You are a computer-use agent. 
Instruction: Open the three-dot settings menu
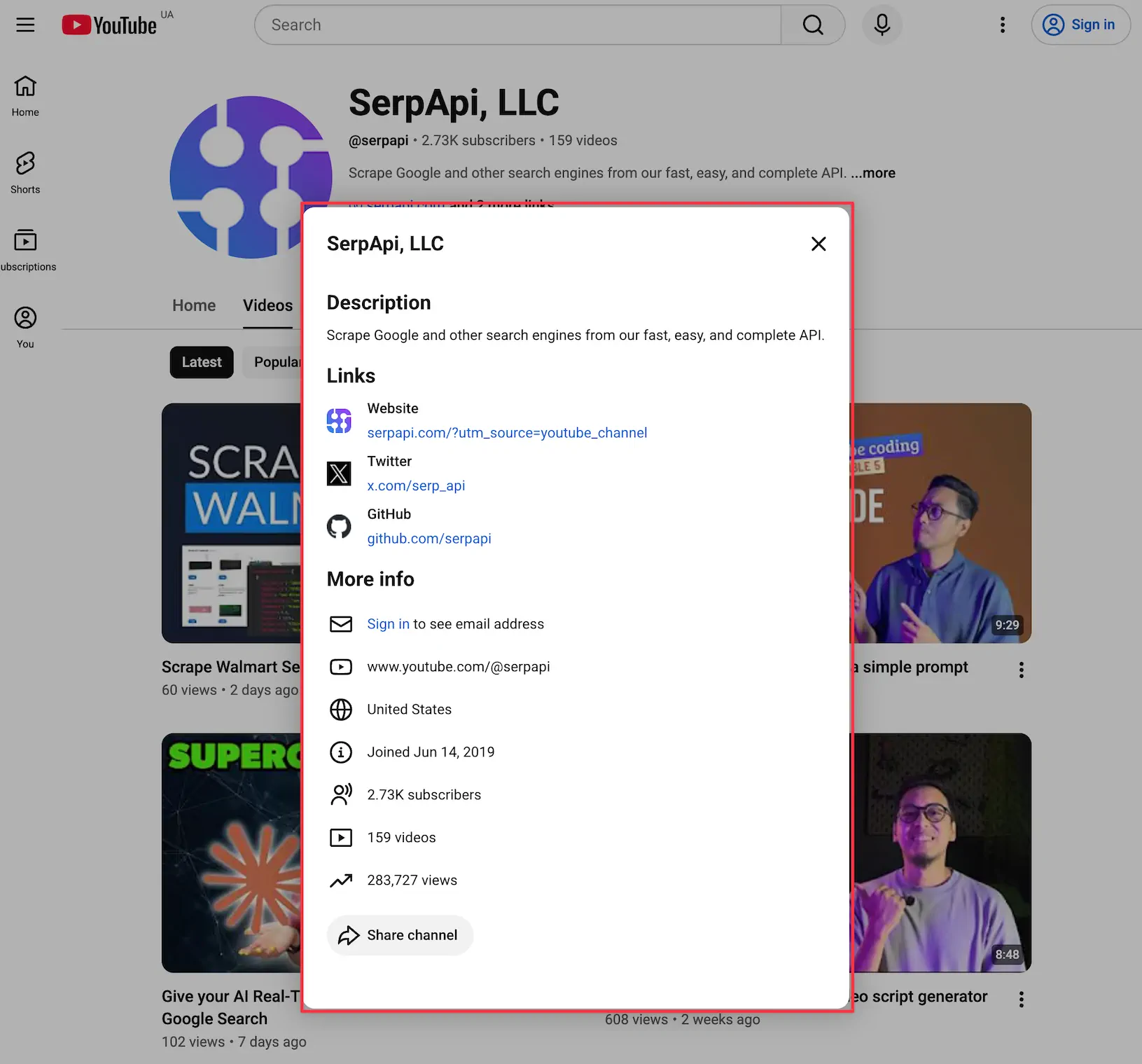coord(1003,25)
